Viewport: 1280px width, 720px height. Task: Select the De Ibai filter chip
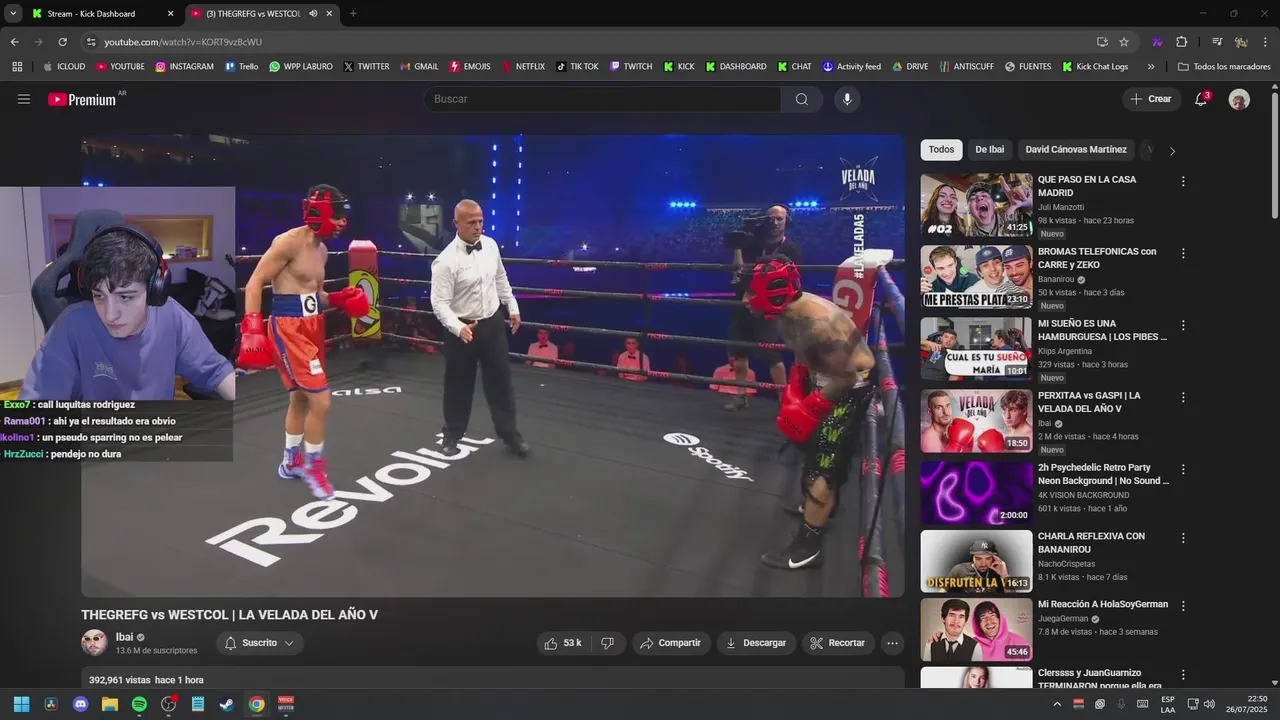coord(990,150)
